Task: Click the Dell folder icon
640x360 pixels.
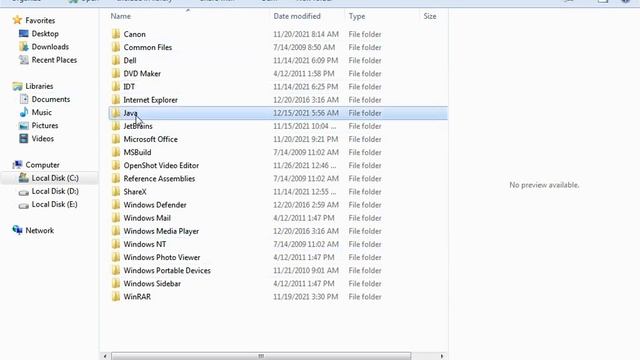Action: 116,60
